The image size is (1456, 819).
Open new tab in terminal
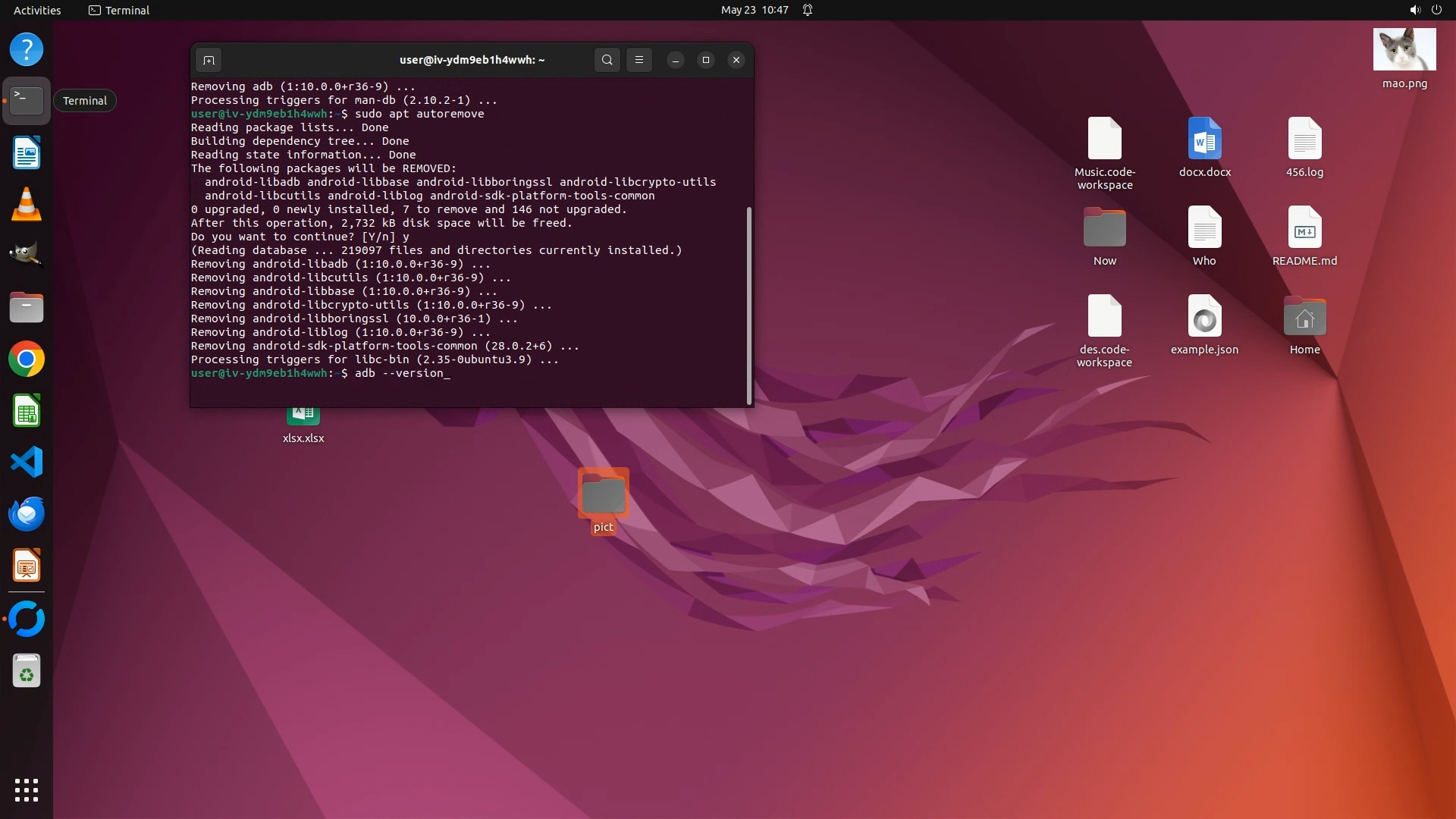[209, 60]
